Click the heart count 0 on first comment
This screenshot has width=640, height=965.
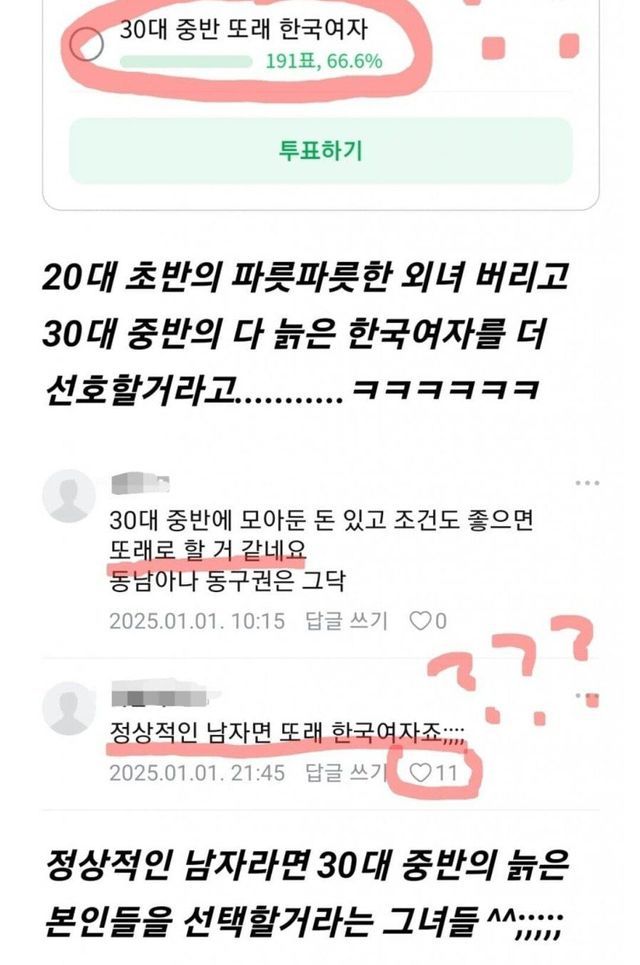441,621
